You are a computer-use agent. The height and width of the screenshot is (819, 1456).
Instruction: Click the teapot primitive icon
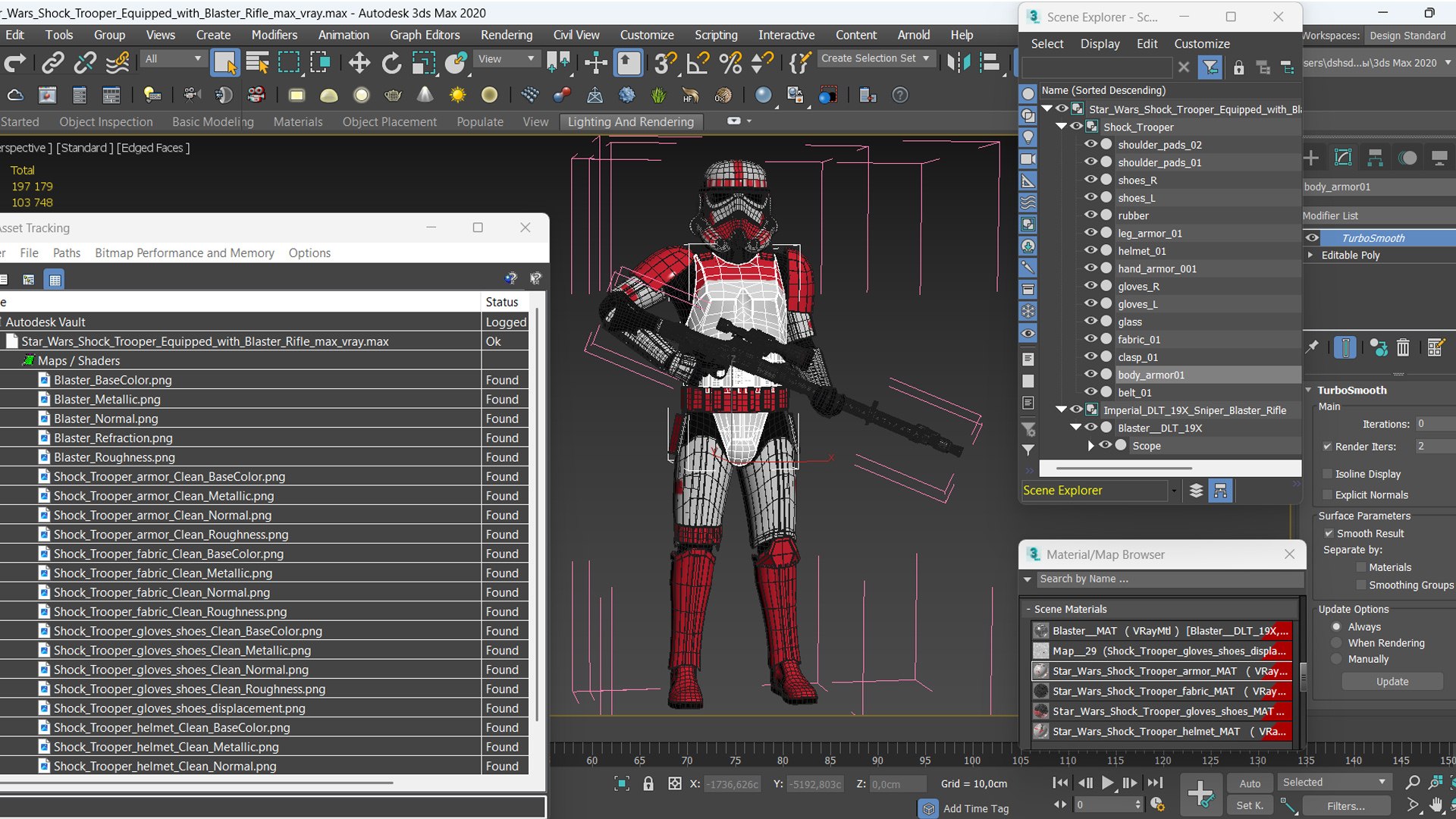click(393, 96)
